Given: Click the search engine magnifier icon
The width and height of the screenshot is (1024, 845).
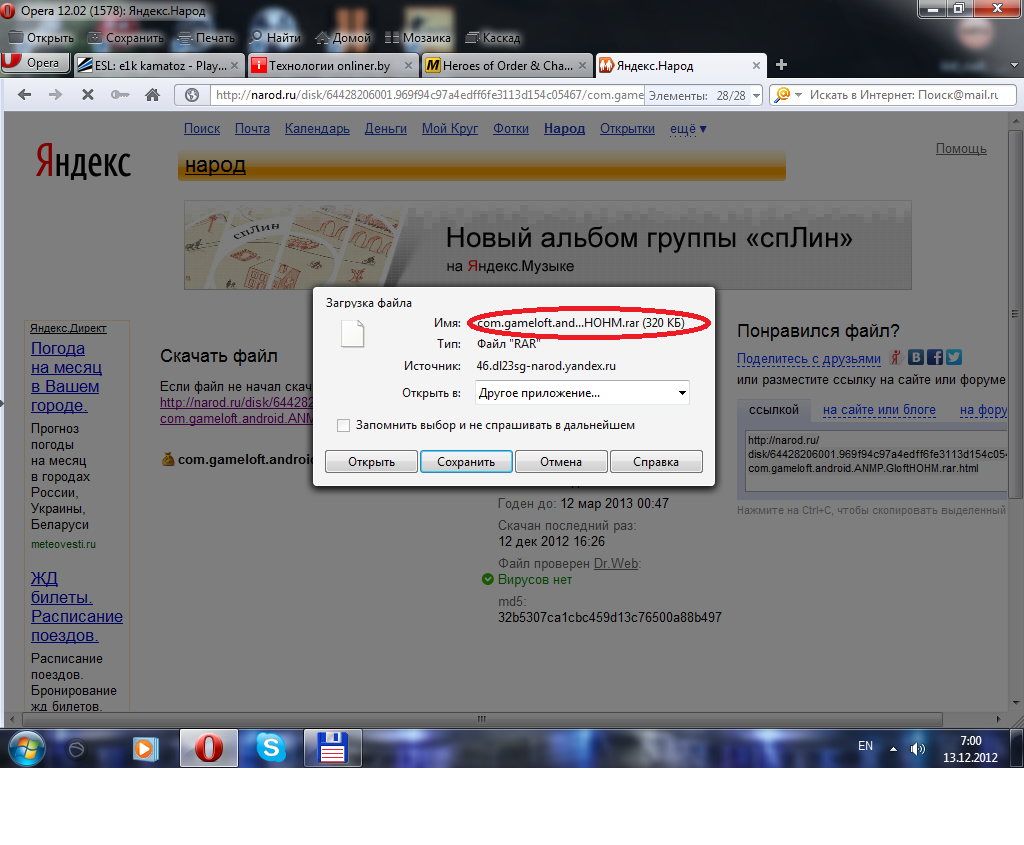Looking at the screenshot, I should tap(782, 95).
